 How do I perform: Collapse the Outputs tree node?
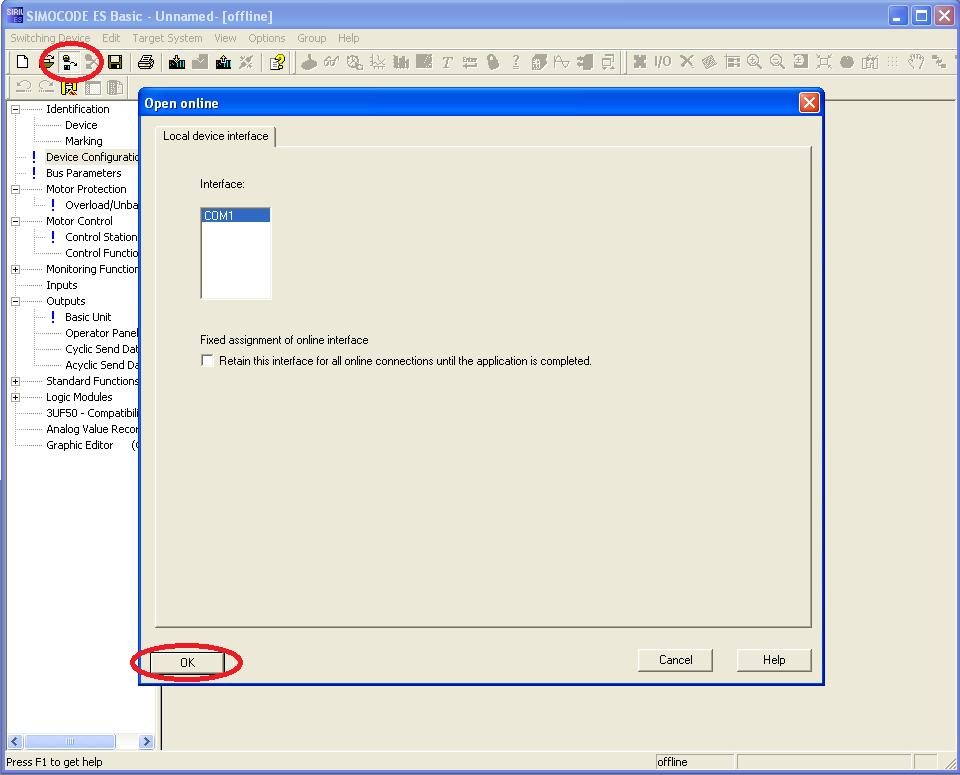pos(15,302)
